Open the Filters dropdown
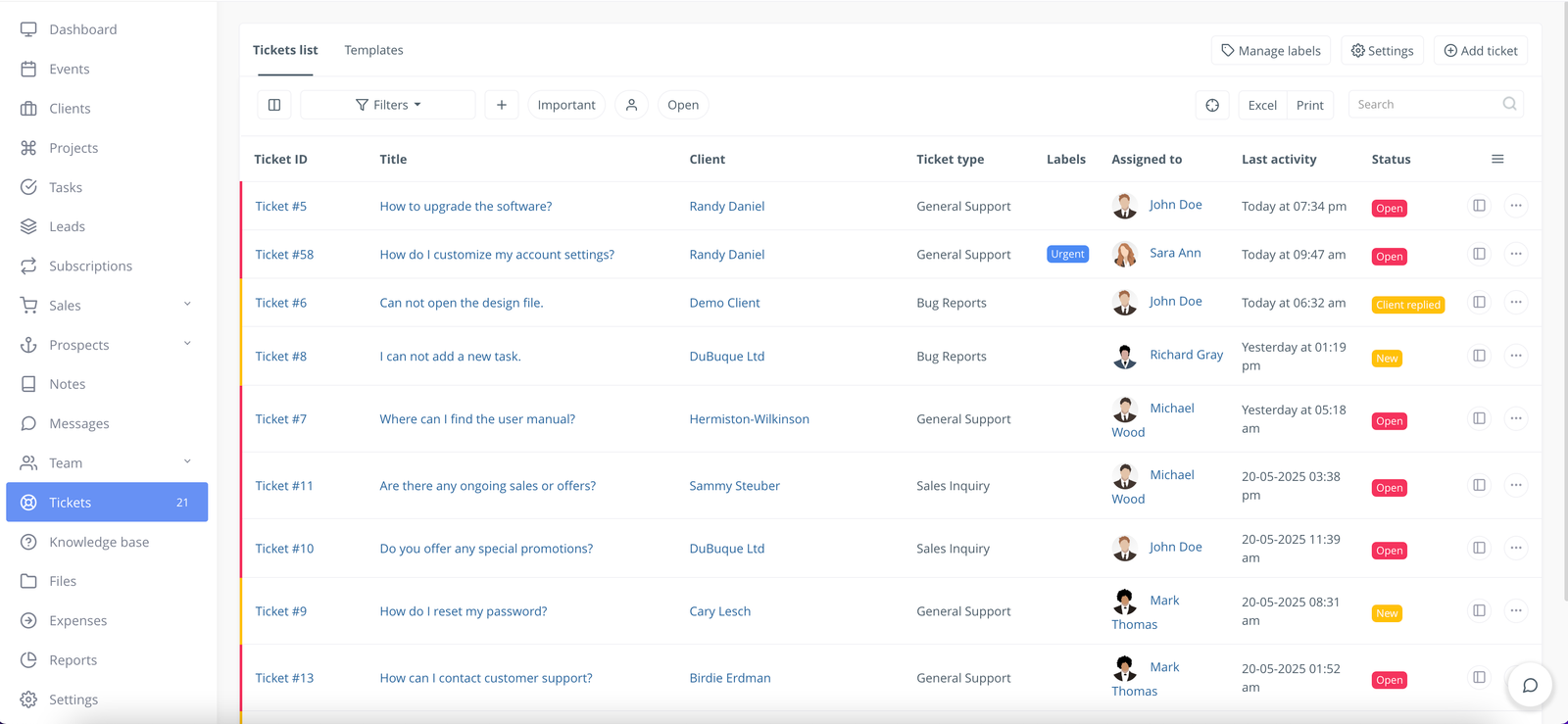 pos(388,105)
